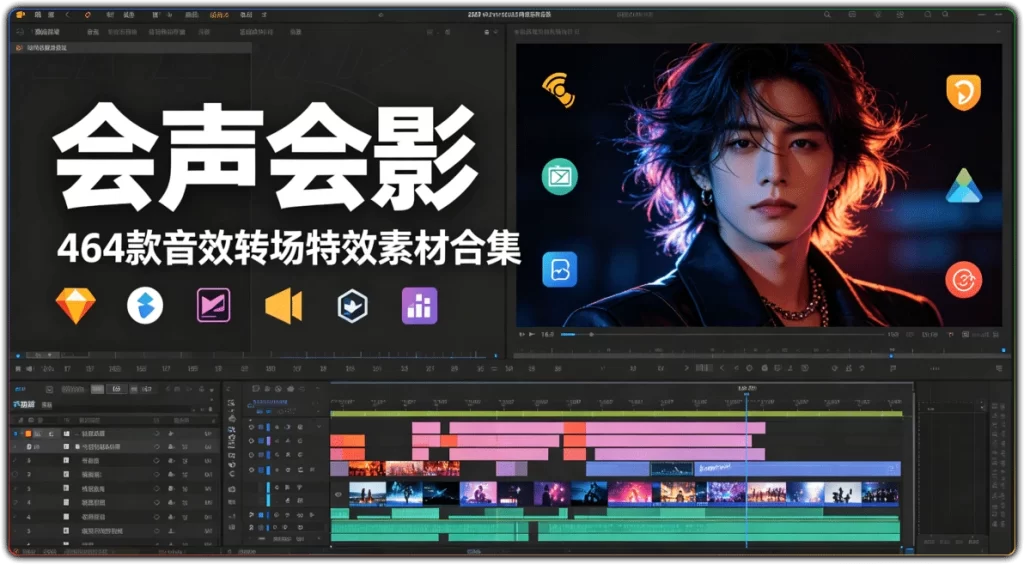Click the large title text 会声会影
This screenshot has height=564, width=1024.
coord(264,159)
